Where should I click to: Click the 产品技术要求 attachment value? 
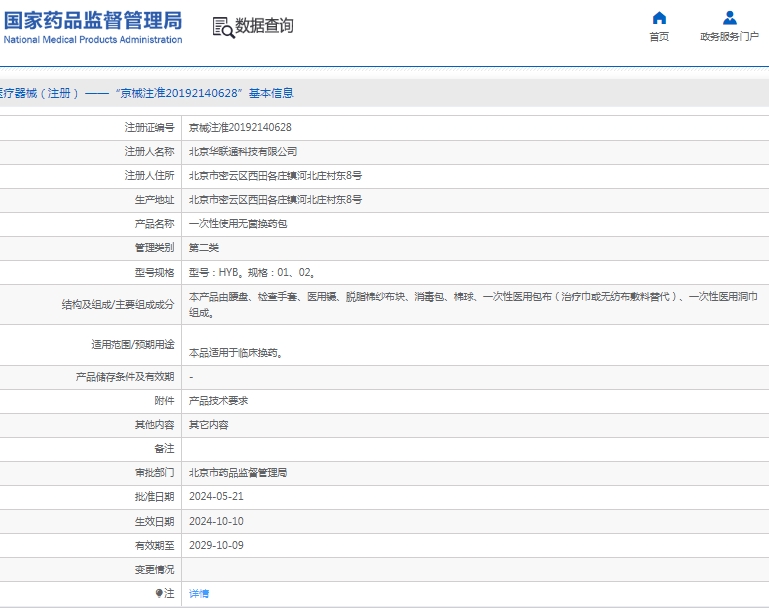pos(218,401)
